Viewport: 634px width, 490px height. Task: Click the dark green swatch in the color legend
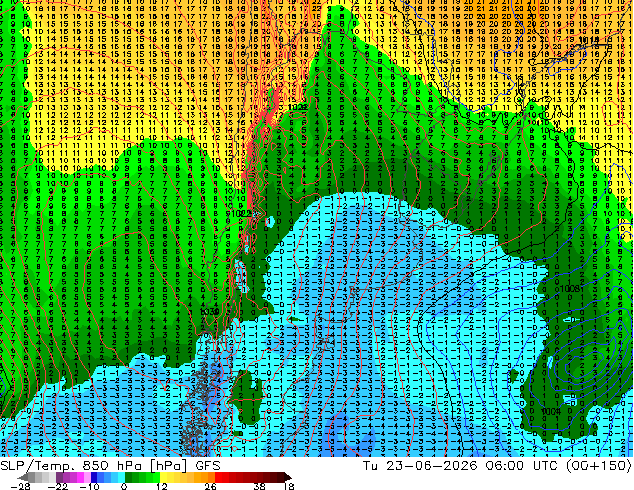pos(129,477)
